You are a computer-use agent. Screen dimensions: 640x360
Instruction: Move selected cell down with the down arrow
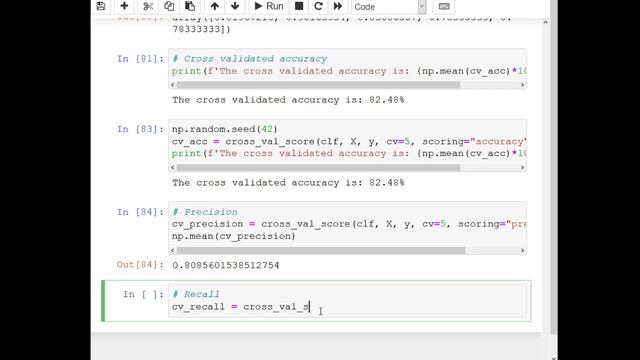235,6
